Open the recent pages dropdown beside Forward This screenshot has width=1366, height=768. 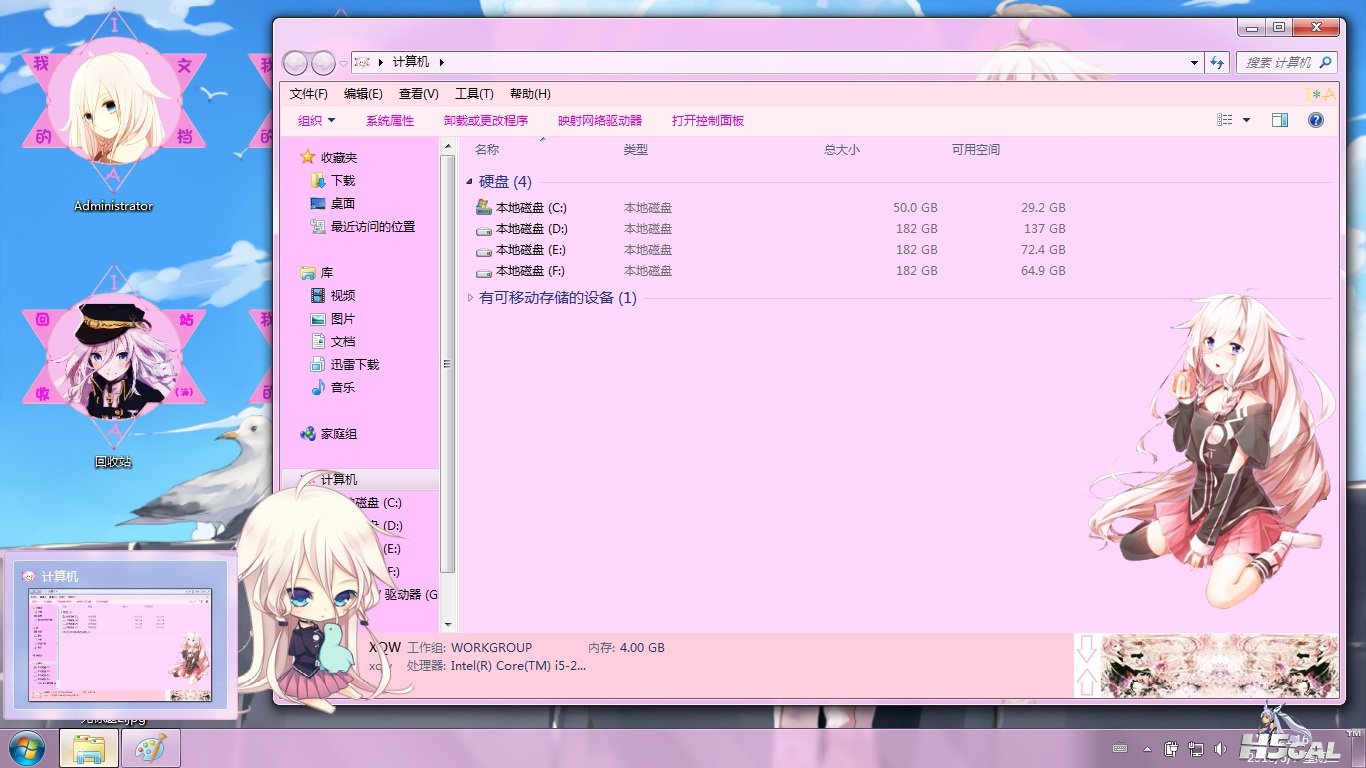point(343,63)
